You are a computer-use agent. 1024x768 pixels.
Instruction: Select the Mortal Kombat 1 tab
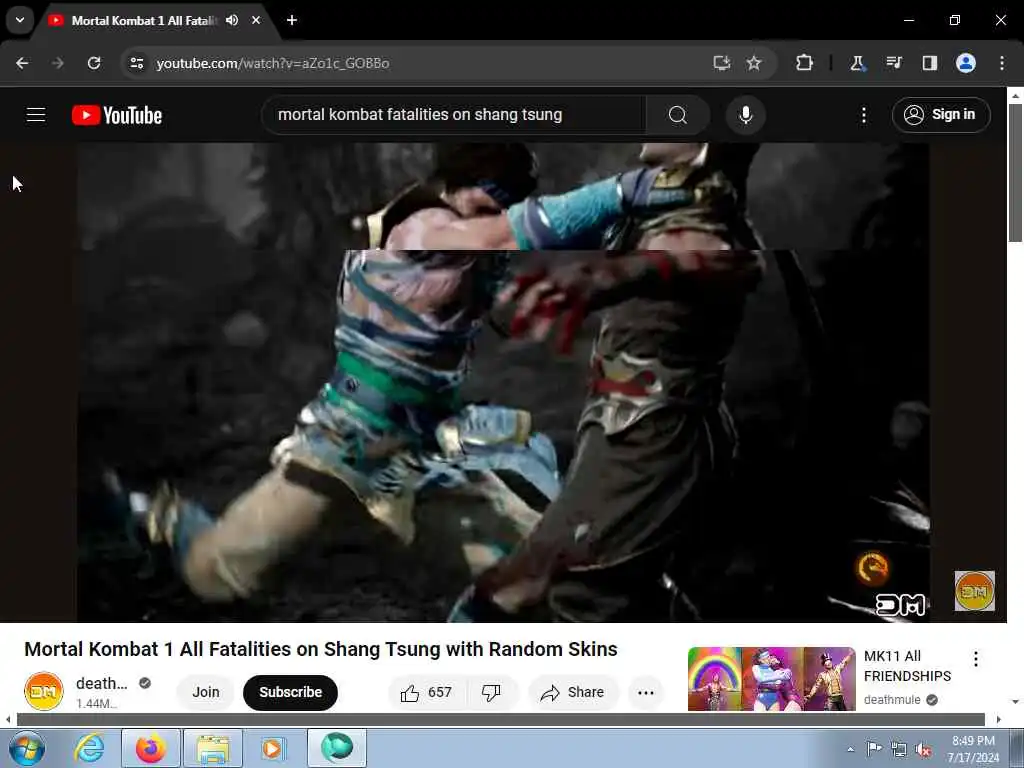[x=144, y=20]
